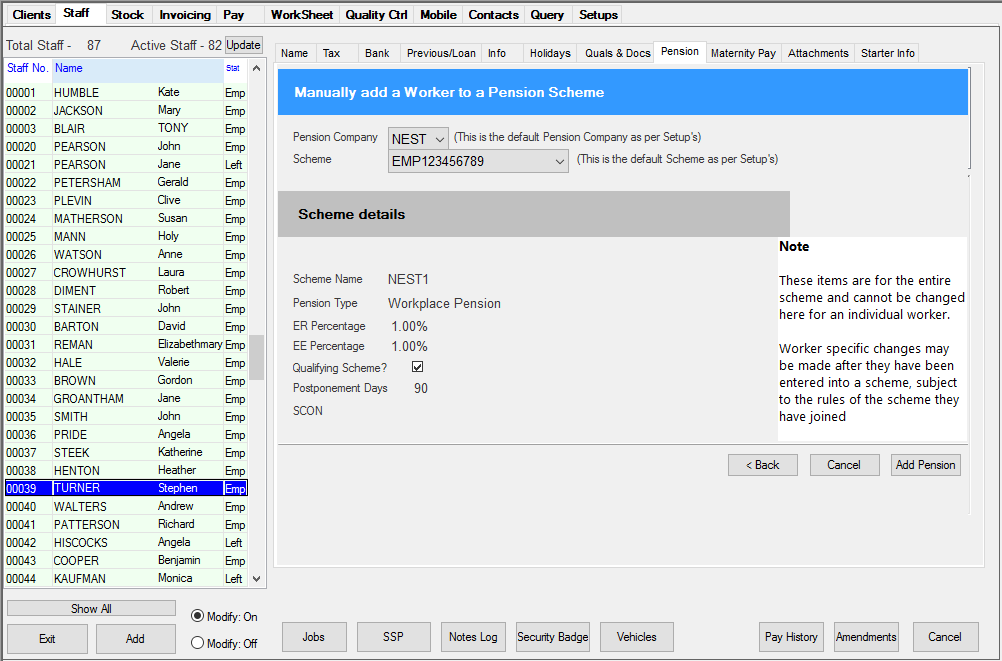
Task: Click Show All staff button
Action: 91,608
